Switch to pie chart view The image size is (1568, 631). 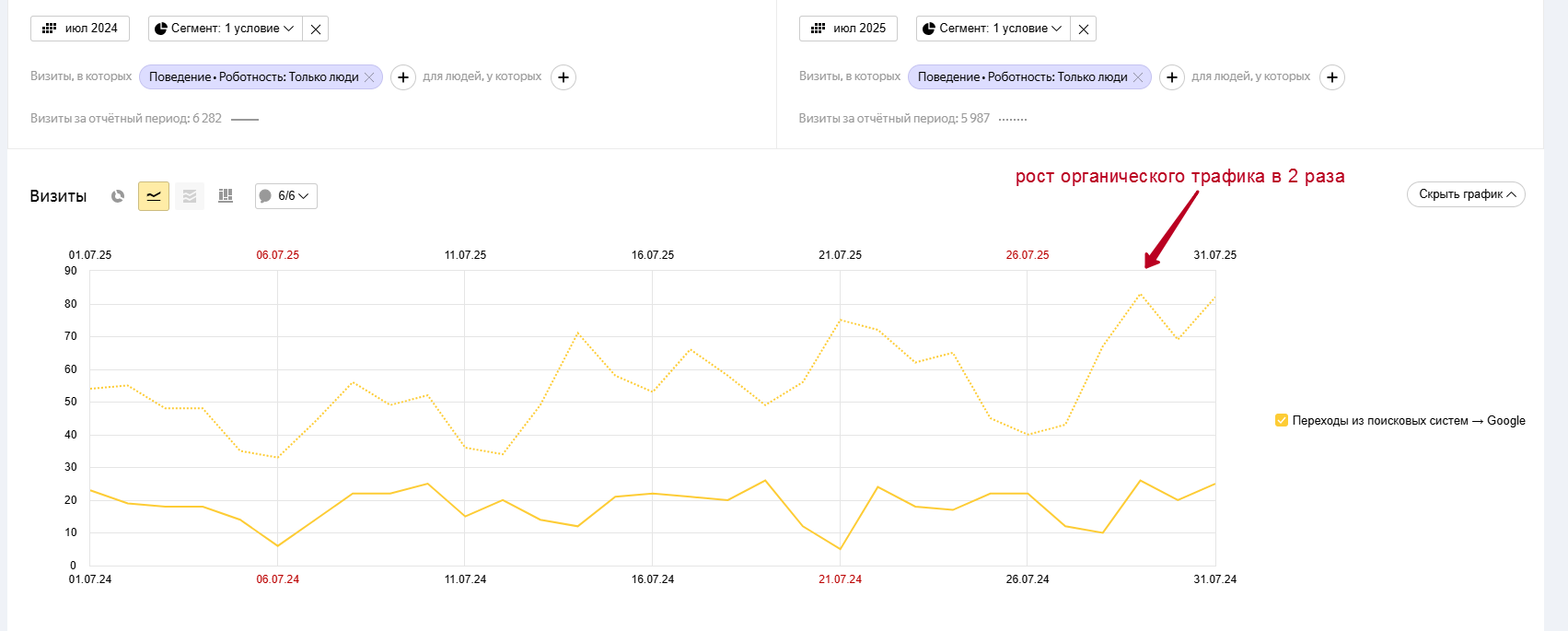(x=118, y=196)
